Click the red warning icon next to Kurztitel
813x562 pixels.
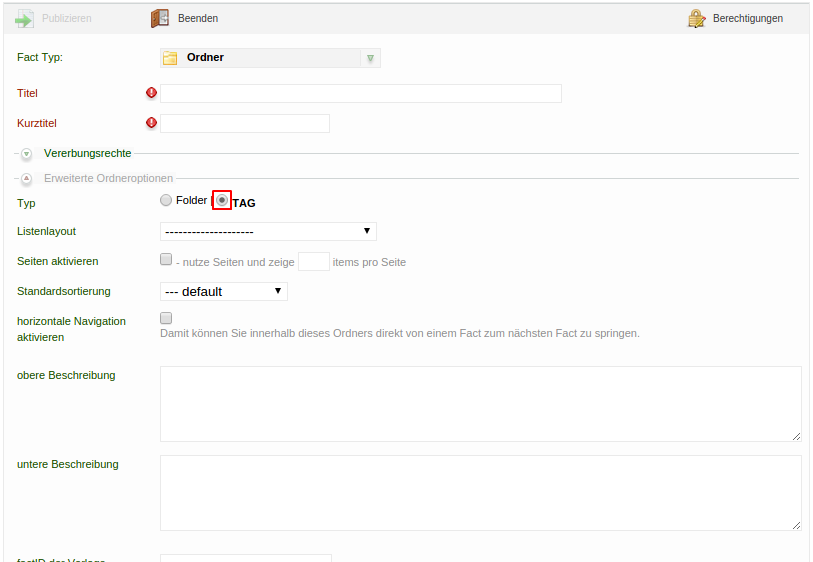152,123
